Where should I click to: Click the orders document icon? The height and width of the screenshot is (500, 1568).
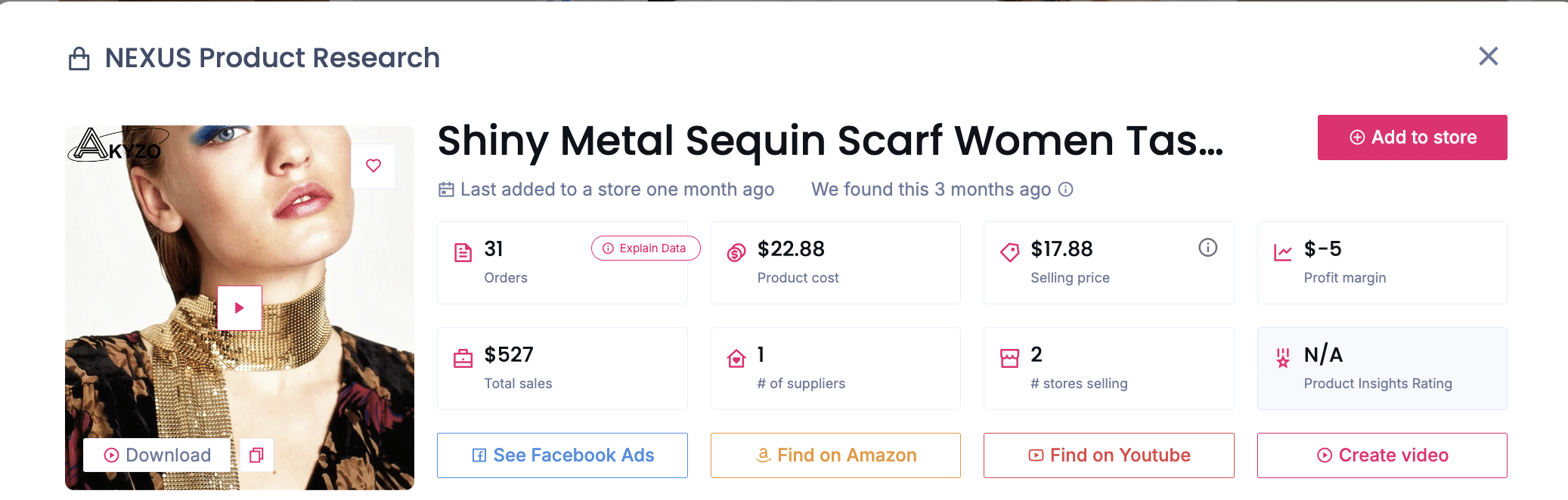point(464,250)
